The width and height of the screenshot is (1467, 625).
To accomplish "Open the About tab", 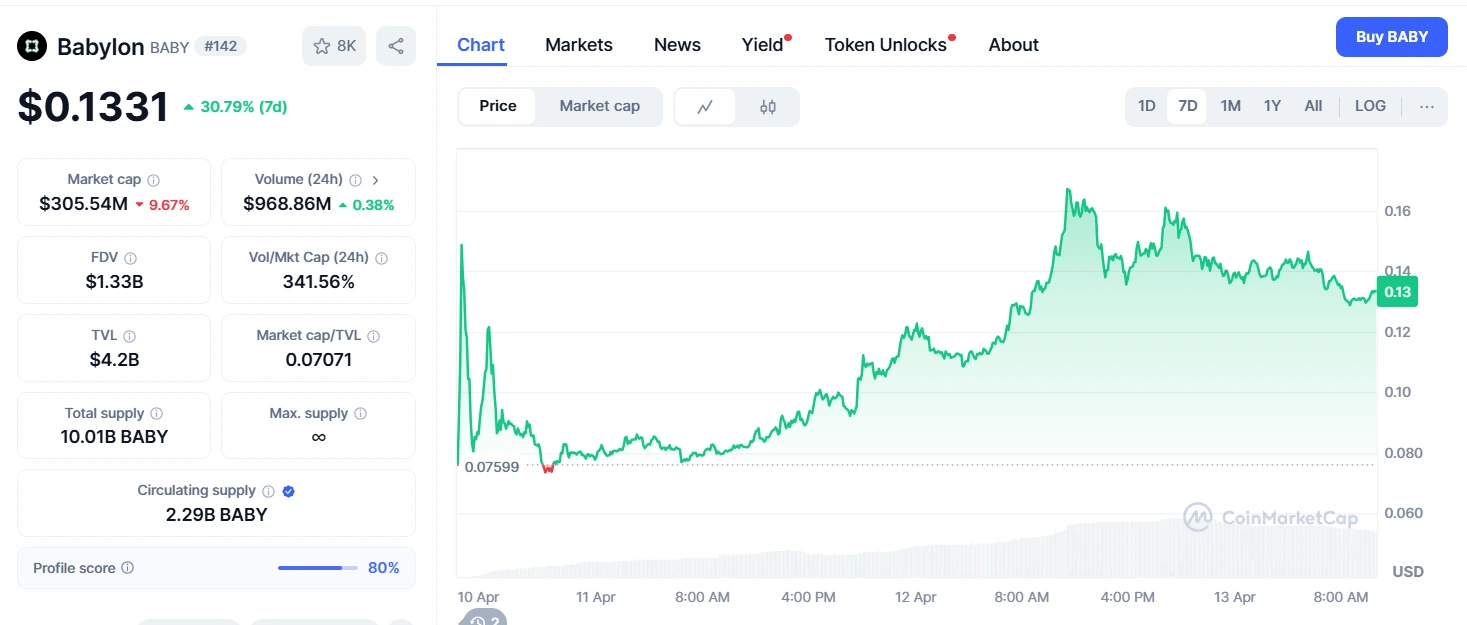I will tap(1014, 45).
